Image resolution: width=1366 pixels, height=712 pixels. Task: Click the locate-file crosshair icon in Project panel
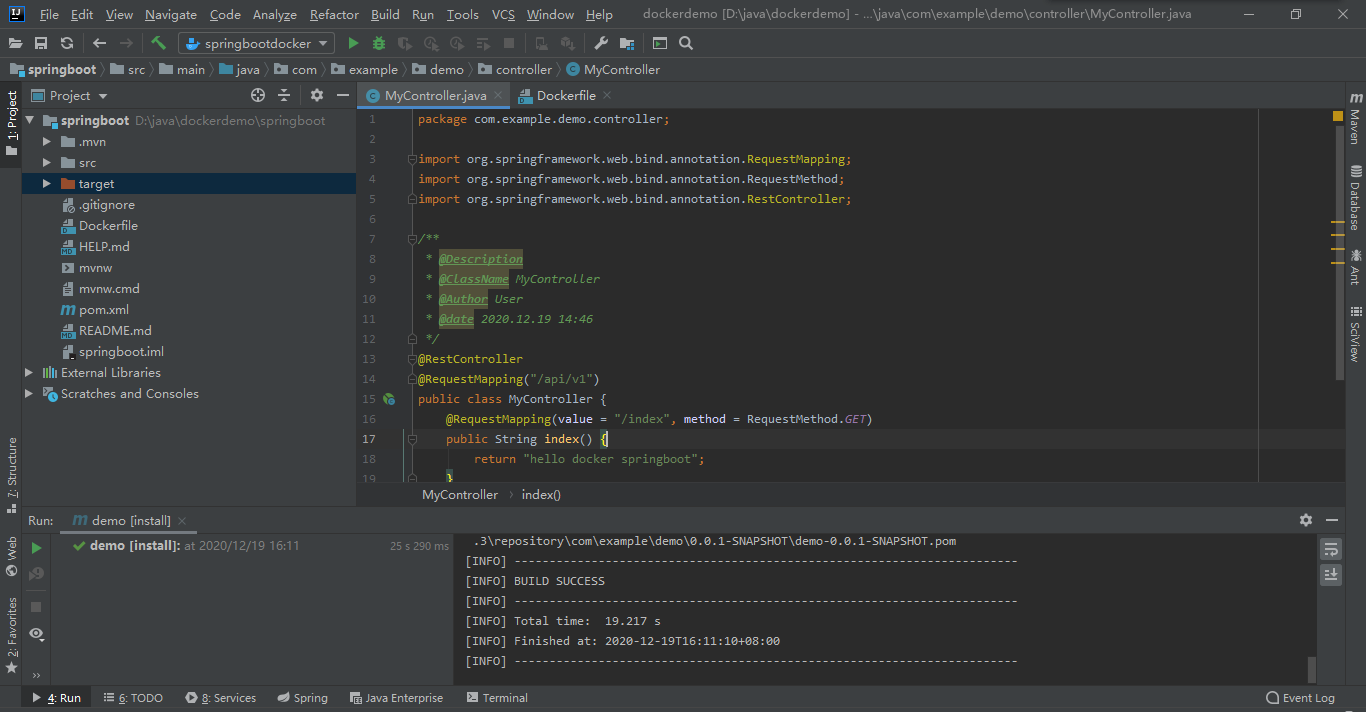[258, 95]
